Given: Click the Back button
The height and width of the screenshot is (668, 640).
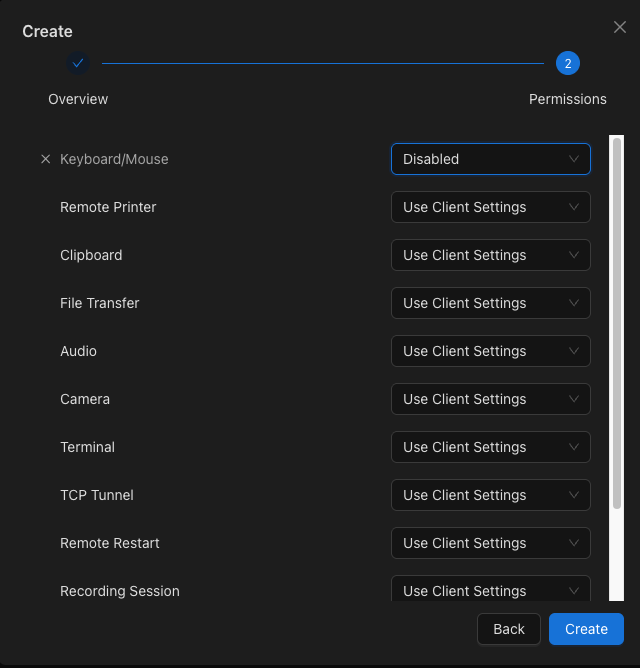Looking at the screenshot, I should (509, 629).
